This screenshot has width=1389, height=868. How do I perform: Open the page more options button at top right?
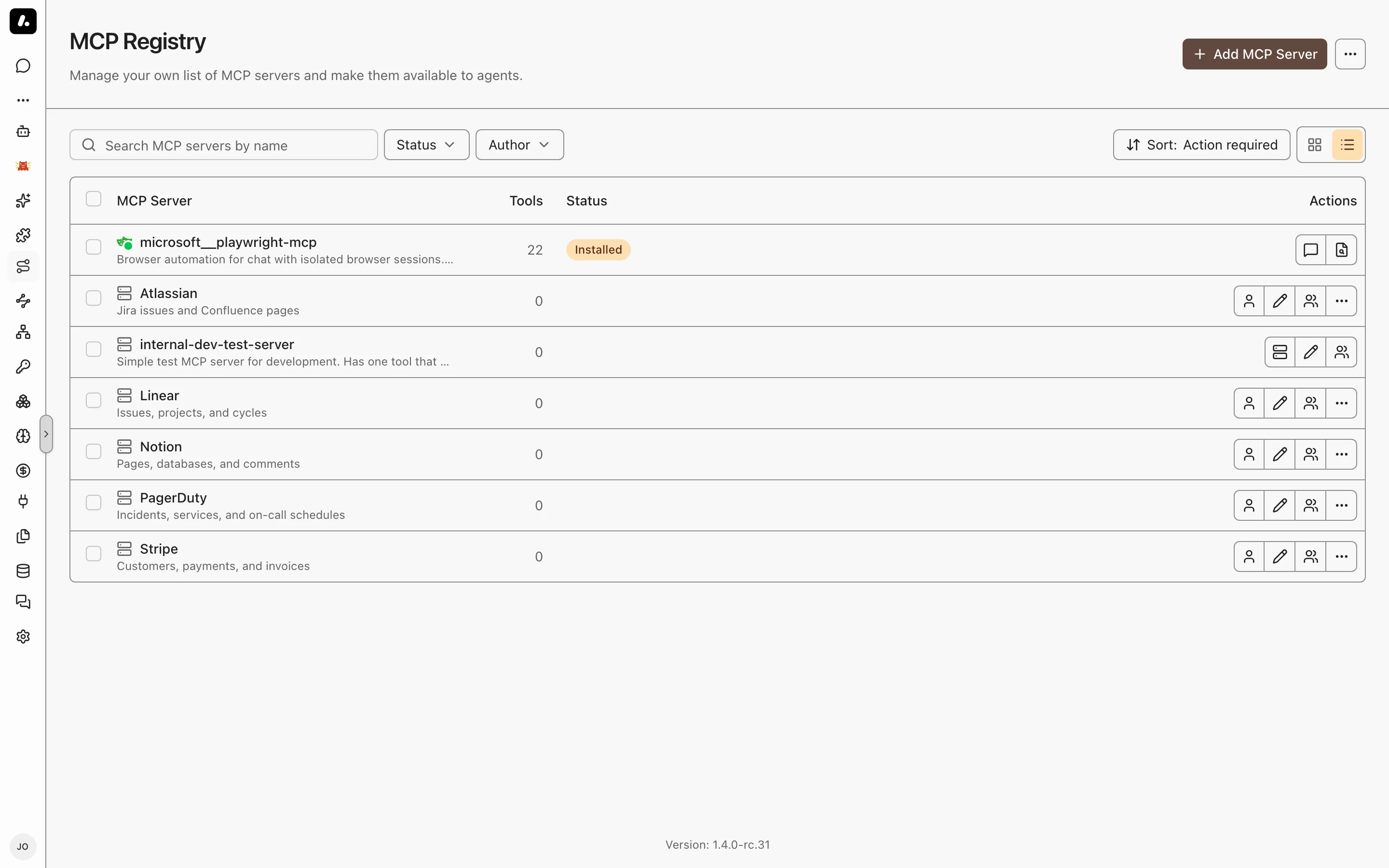click(x=1350, y=54)
